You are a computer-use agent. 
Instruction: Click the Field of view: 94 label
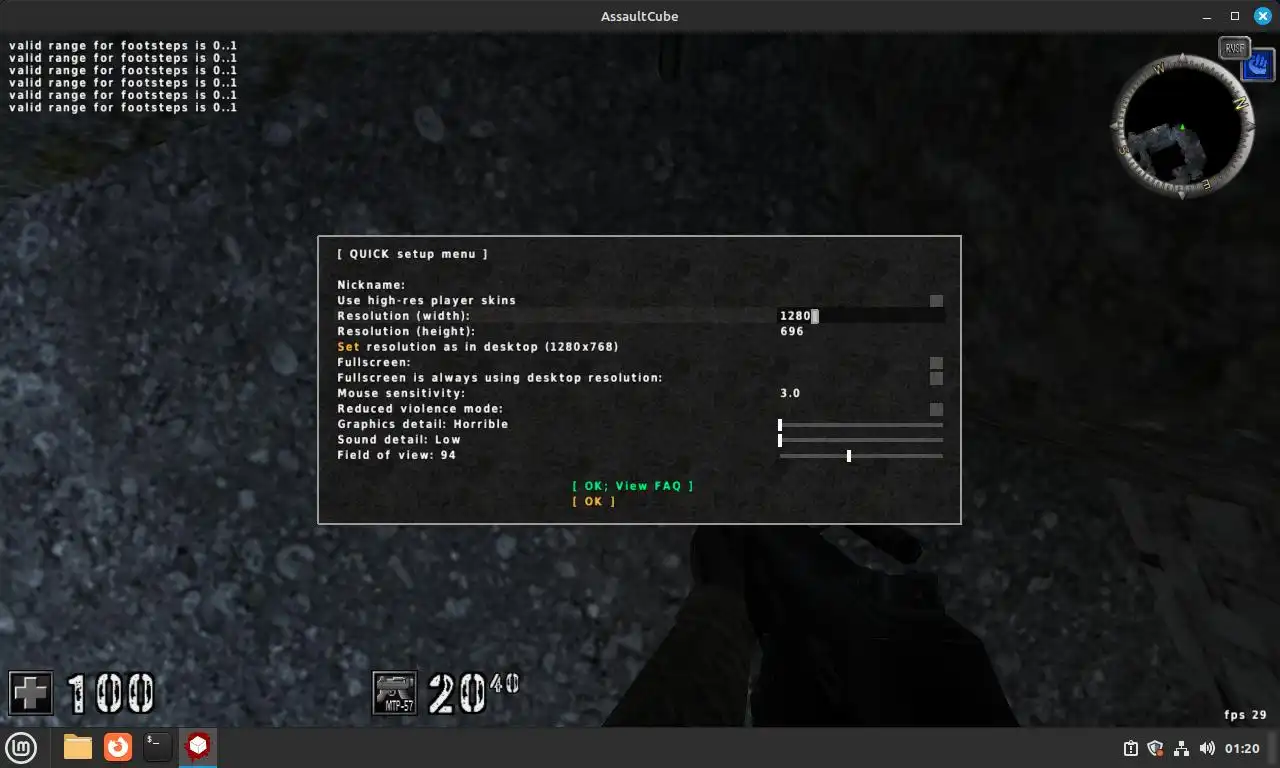(x=397, y=455)
